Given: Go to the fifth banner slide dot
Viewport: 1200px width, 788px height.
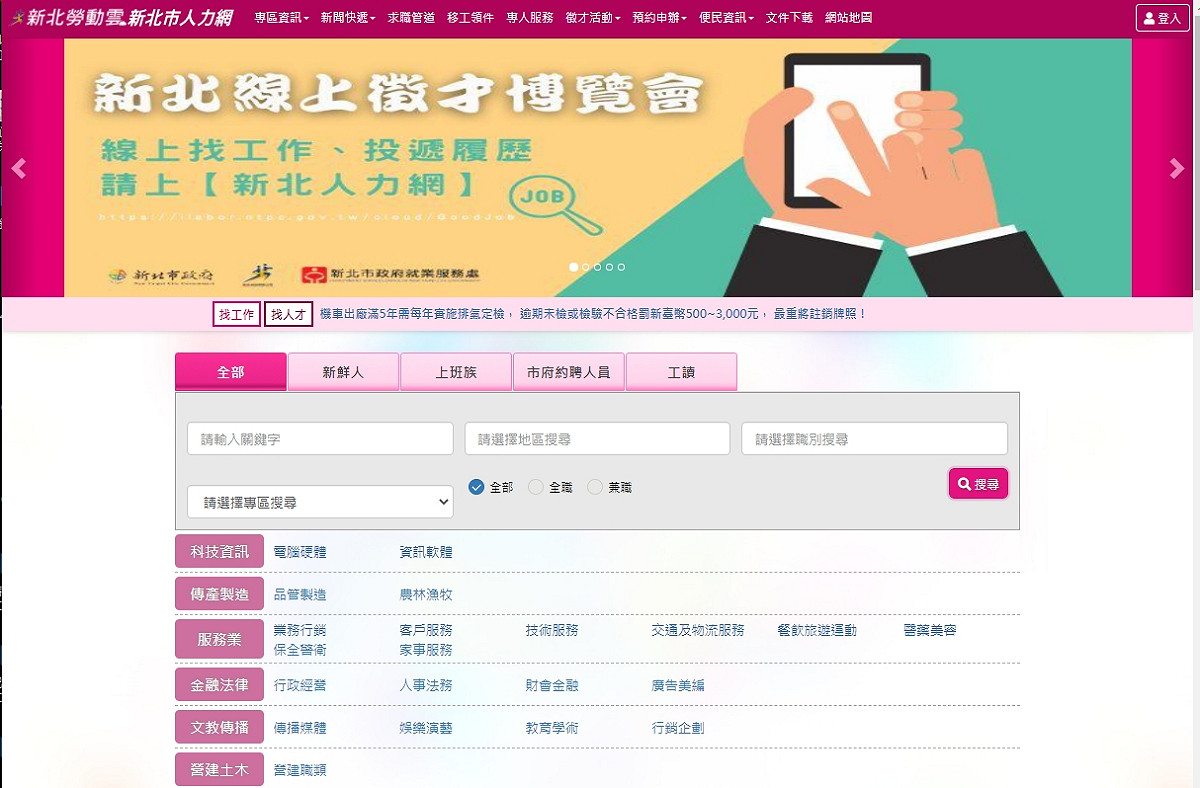Looking at the screenshot, I should [x=621, y=267].
